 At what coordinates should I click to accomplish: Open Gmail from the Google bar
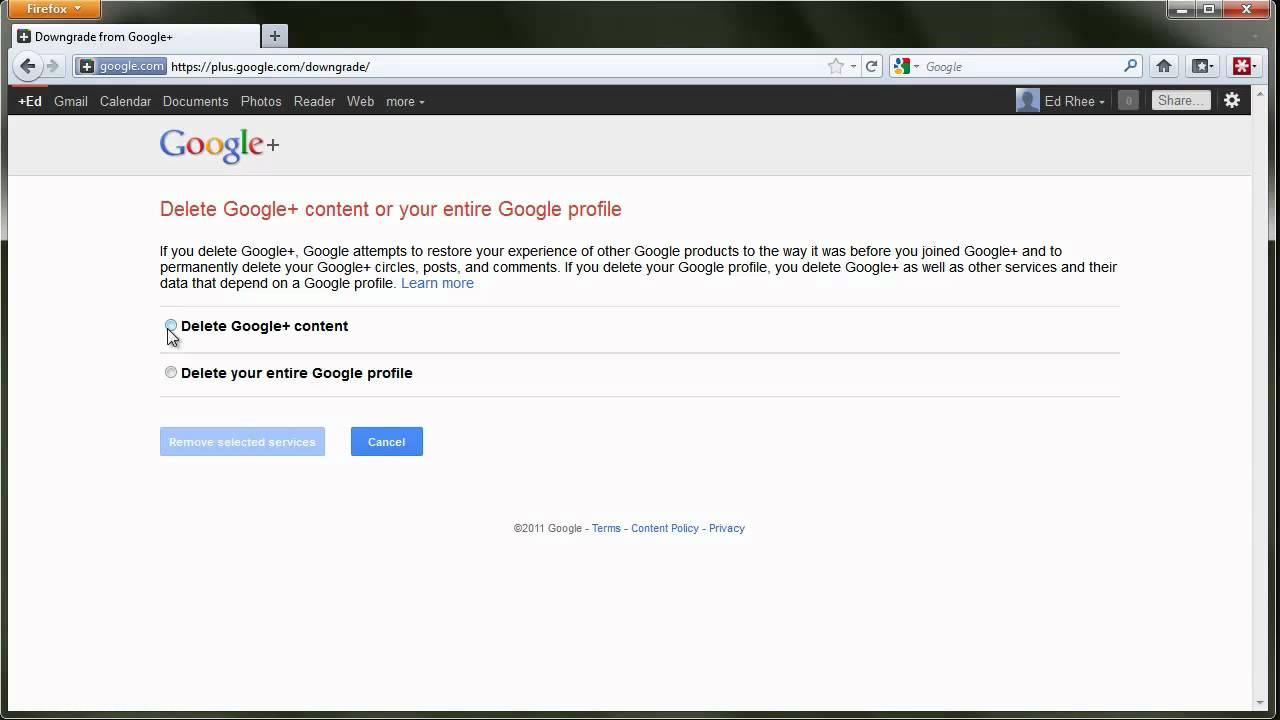tap(71, 101)
